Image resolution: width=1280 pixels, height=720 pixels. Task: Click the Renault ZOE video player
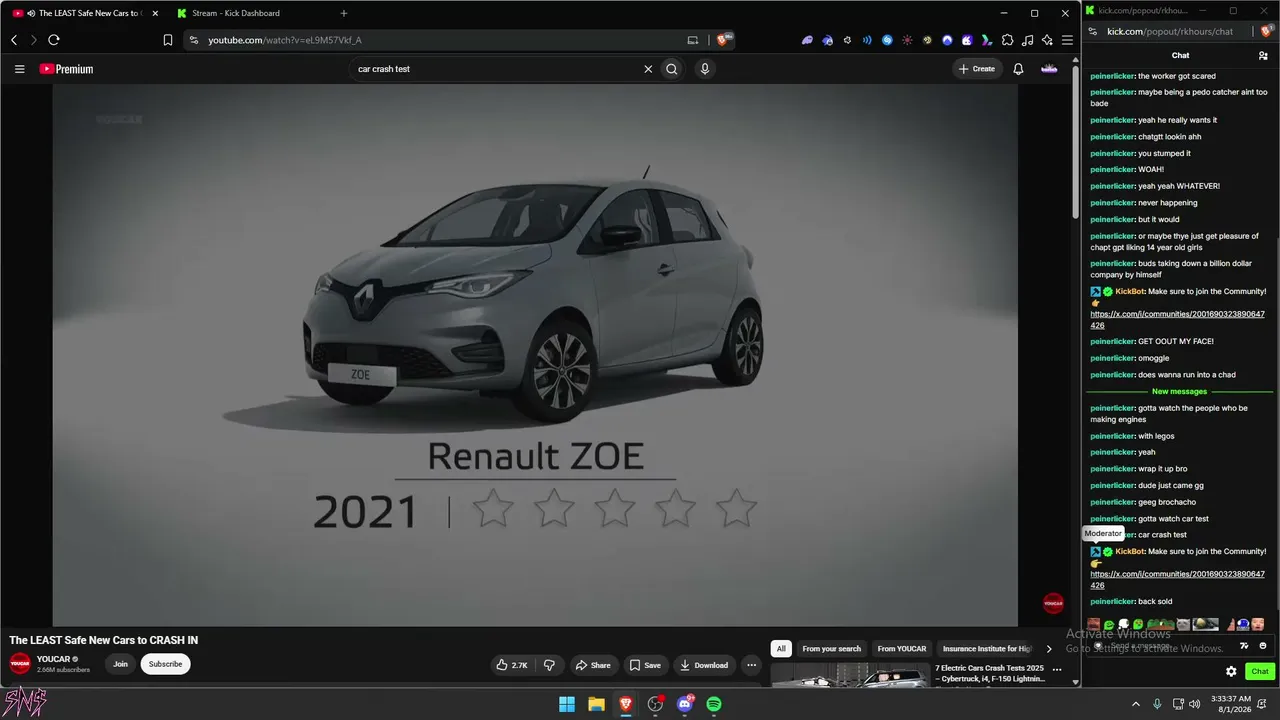click(535, 355)
